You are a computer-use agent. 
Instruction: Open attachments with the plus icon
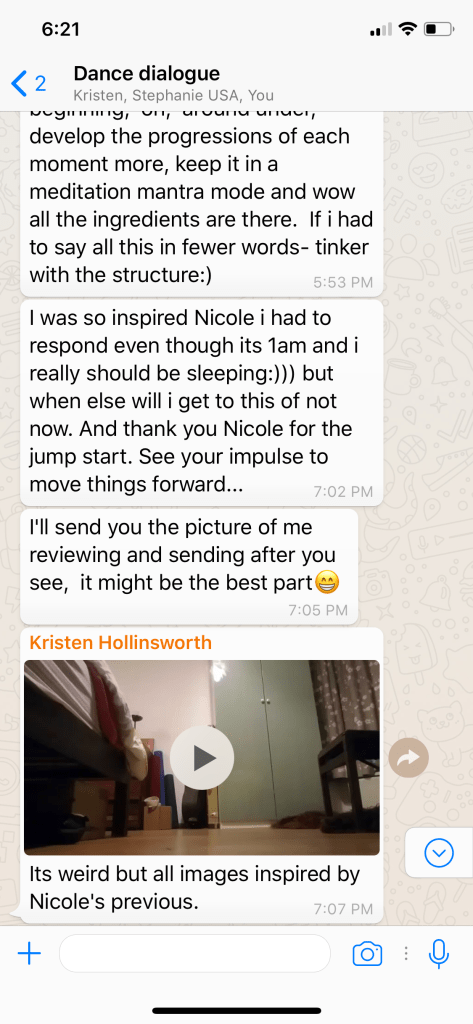pos(29,953)
